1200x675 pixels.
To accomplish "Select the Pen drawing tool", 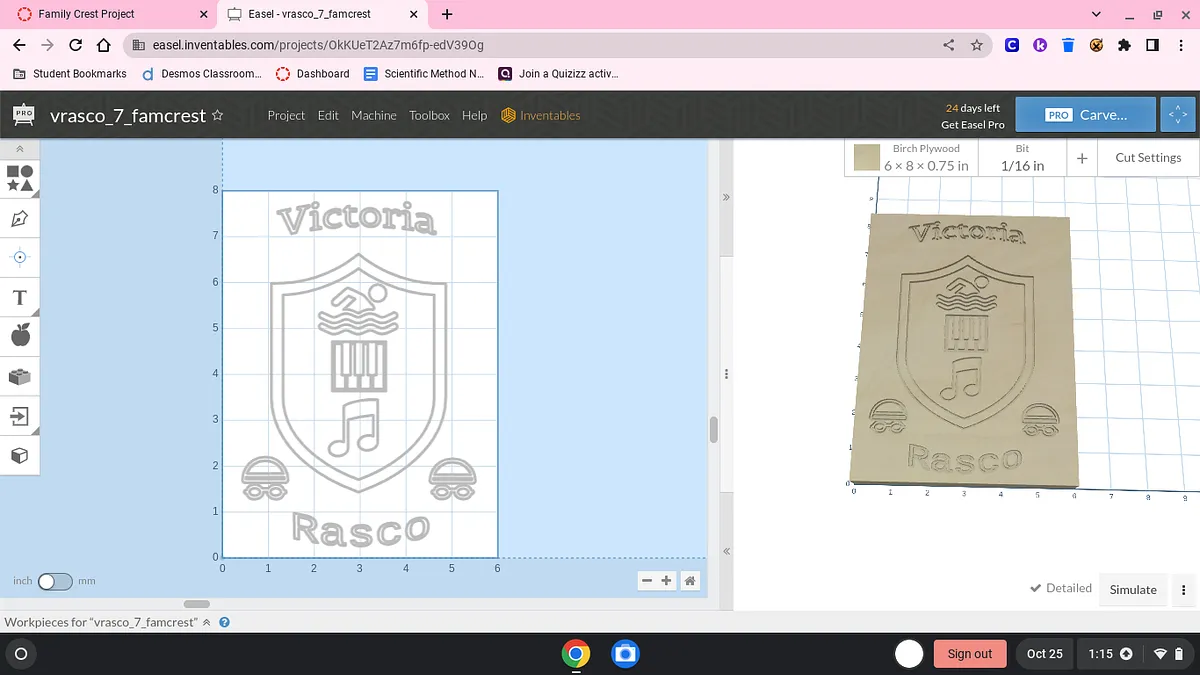I will (x=20, y=218).
